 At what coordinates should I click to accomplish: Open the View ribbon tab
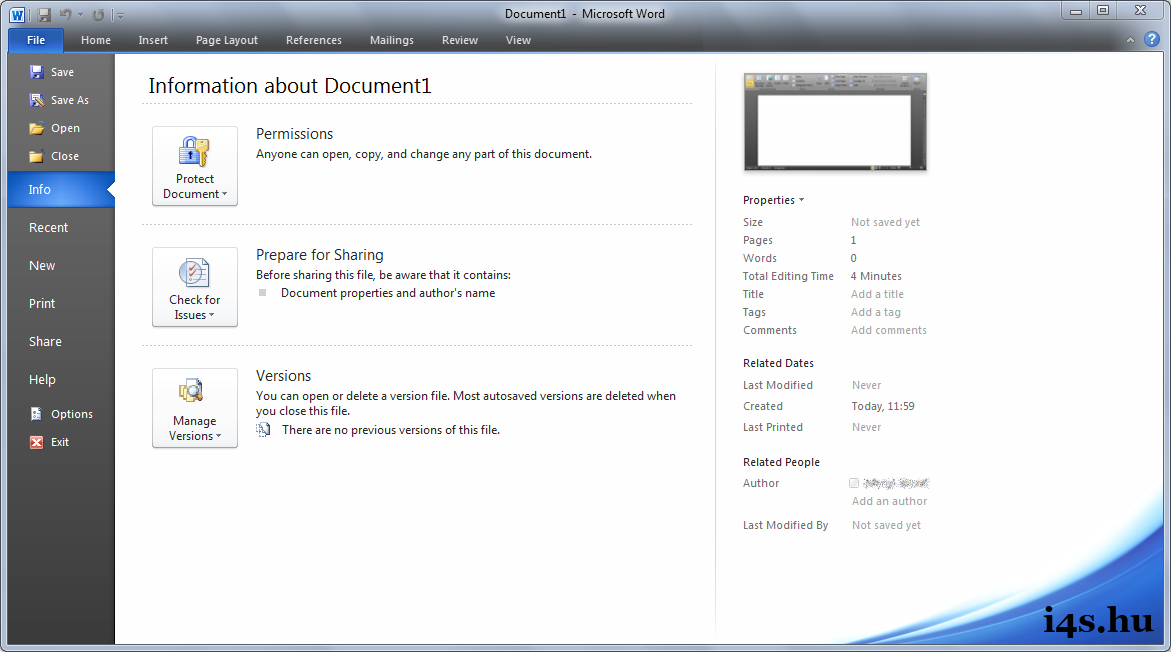point(518,40)
